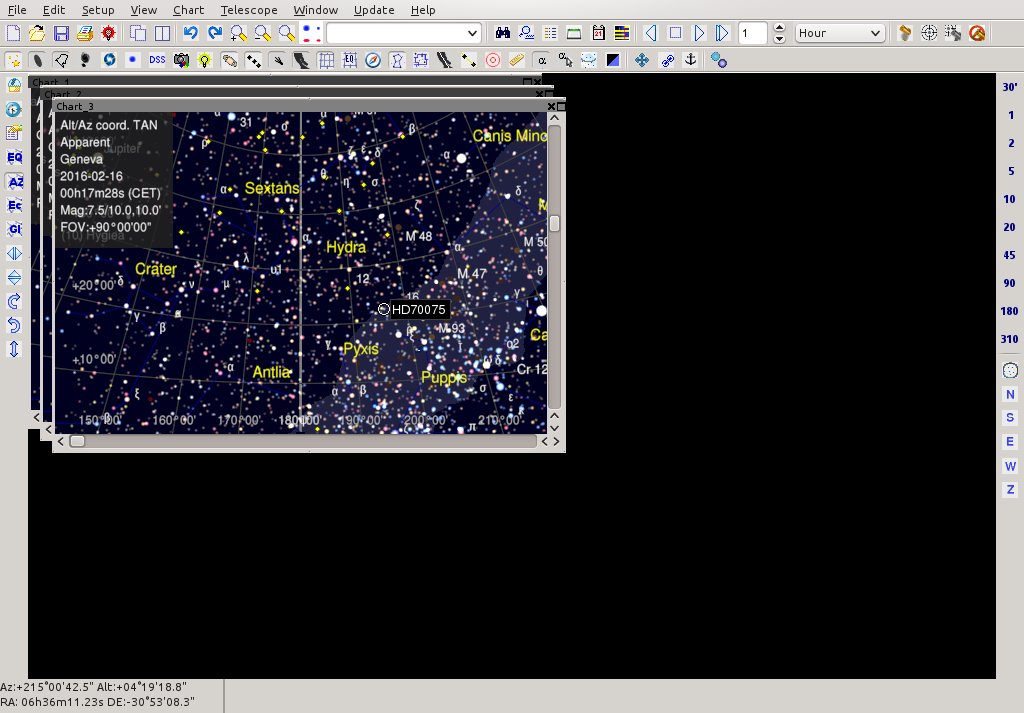This screenshot has width=1024, height=713.
Task: Zoom in with magnifier plus icon
Action: [x=239, y=33]
